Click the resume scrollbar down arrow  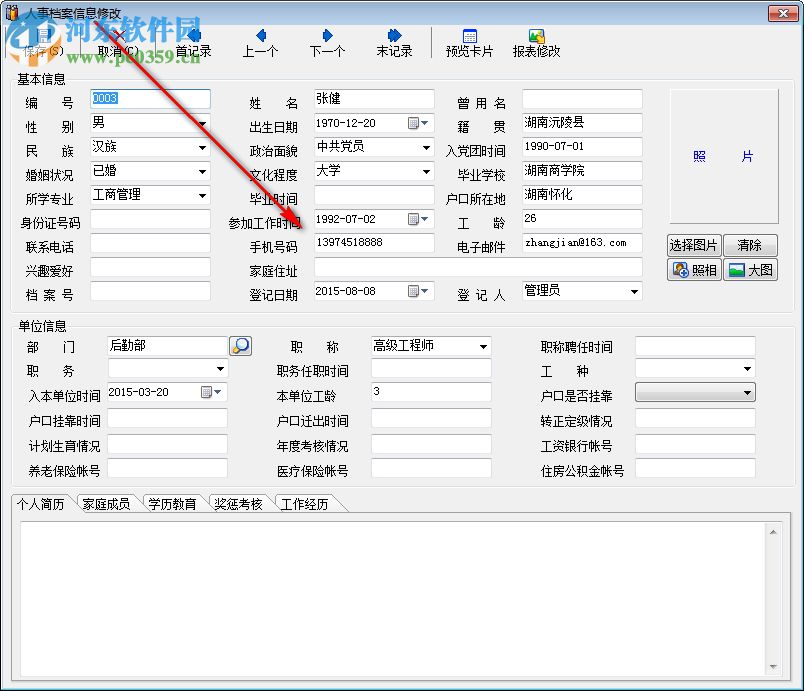(x=773, y=667)
